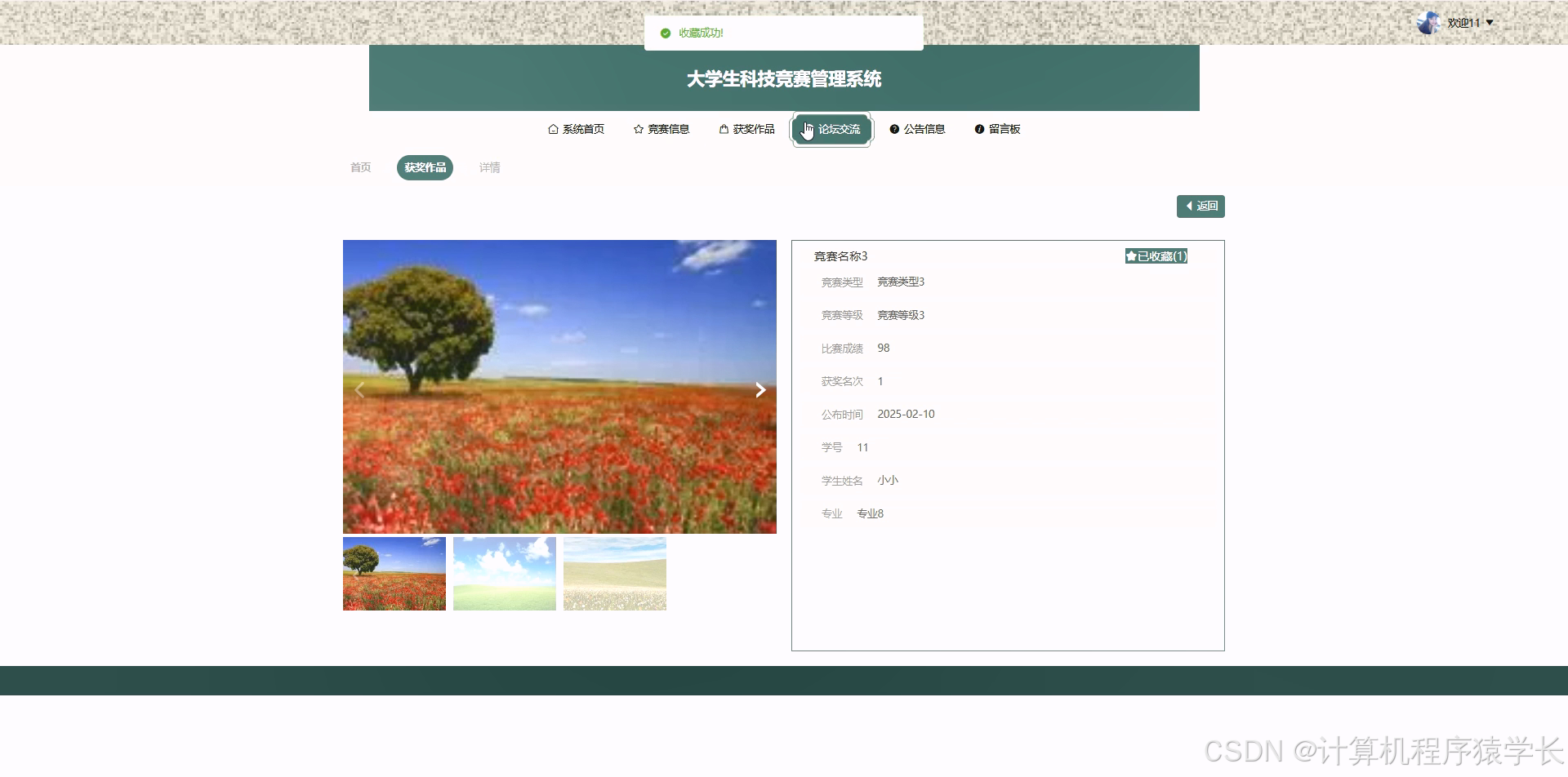
Task: Click the 返回 button
Action: (x=1200, y=206)
